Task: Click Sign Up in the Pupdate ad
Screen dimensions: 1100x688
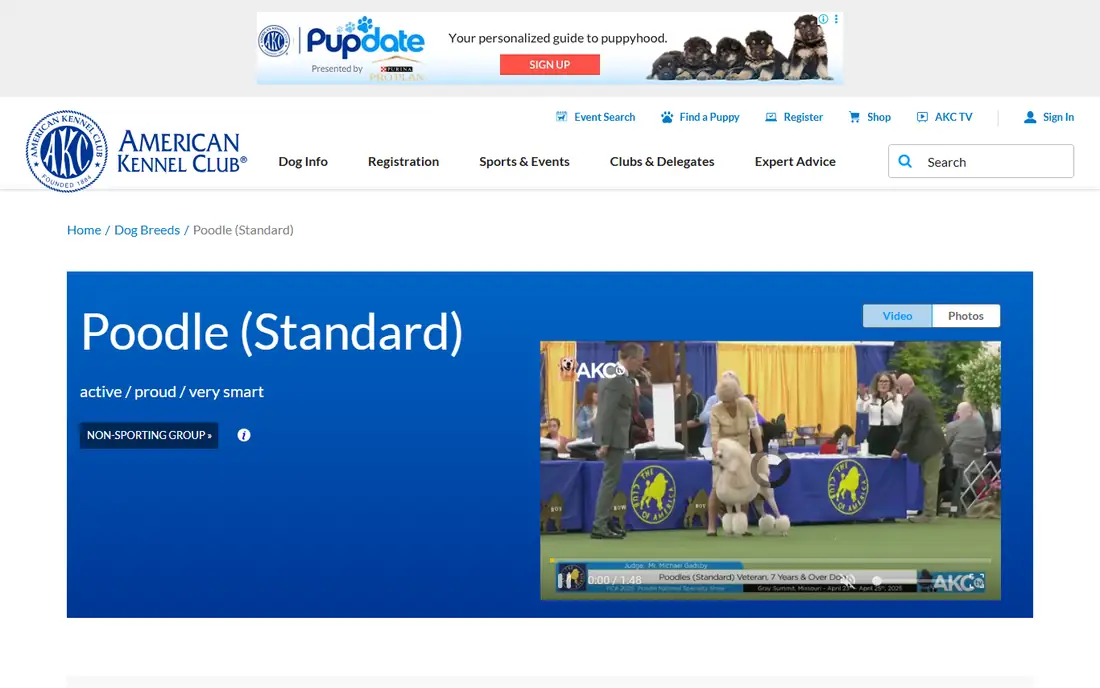Action: pyautogui.click(x=549, y=65)
